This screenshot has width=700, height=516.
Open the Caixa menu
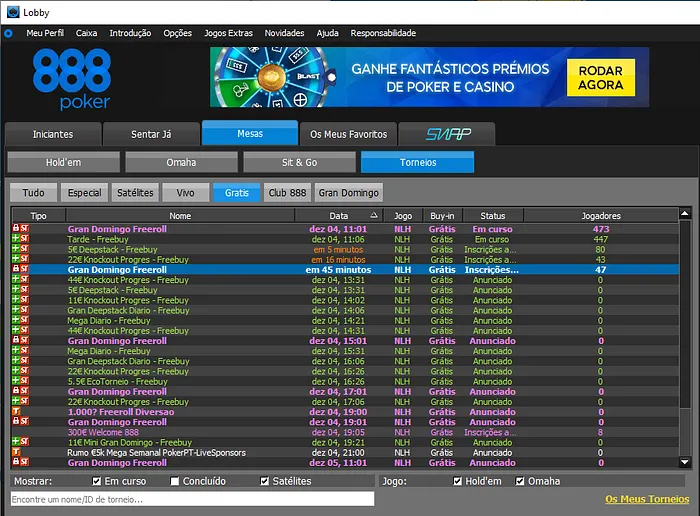pos(86,33)
